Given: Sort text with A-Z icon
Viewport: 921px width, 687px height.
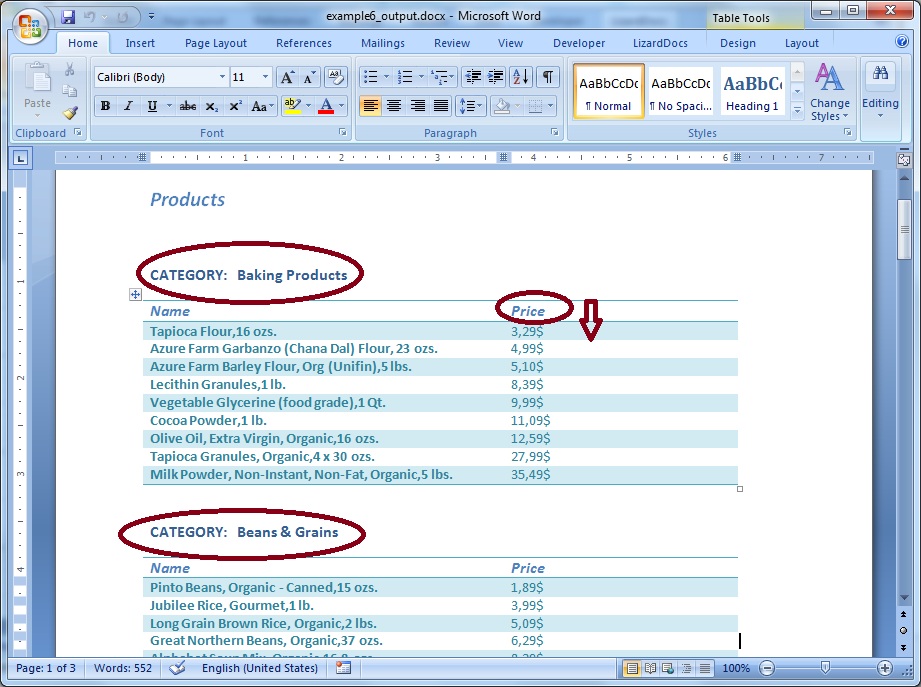Looking at the screenshot, I should coord(520,77).
